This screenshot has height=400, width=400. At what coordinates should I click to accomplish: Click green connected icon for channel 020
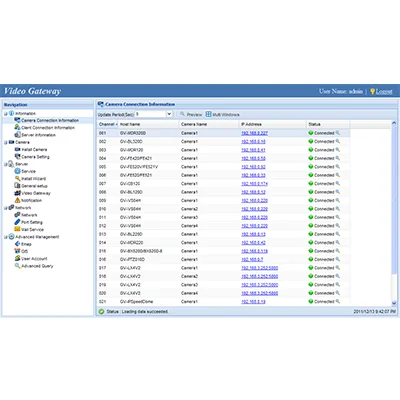click(311, 293)
